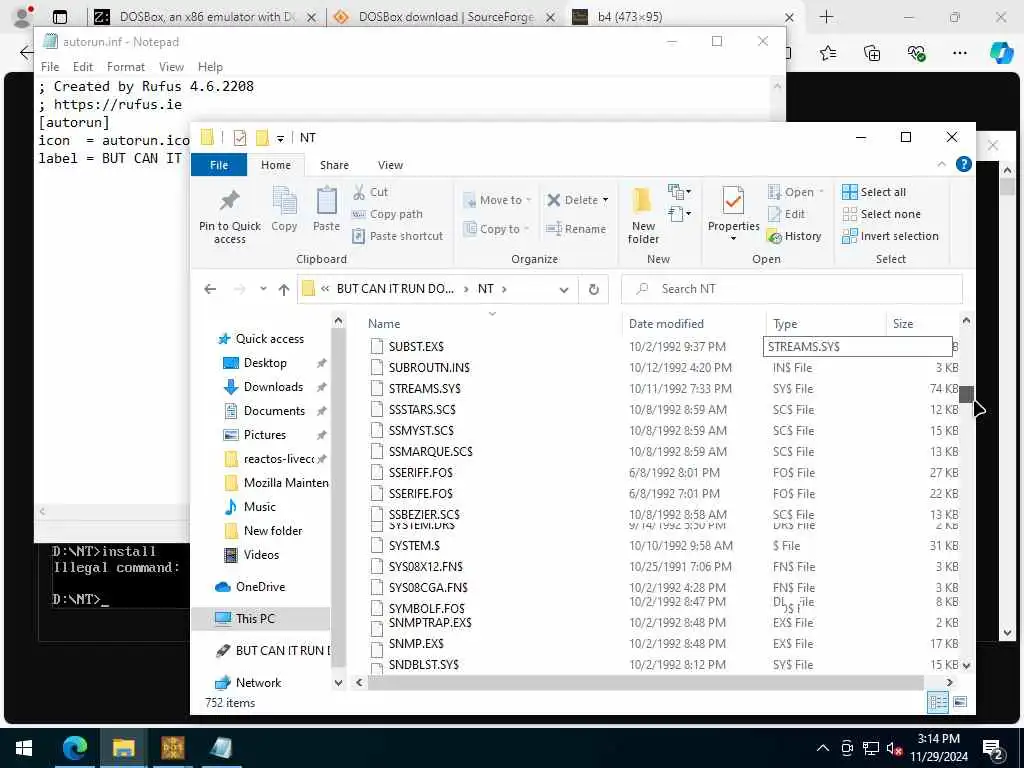Switch to large icons view layout icon
Screen dimensions: 1024x768
pos(960,702)
